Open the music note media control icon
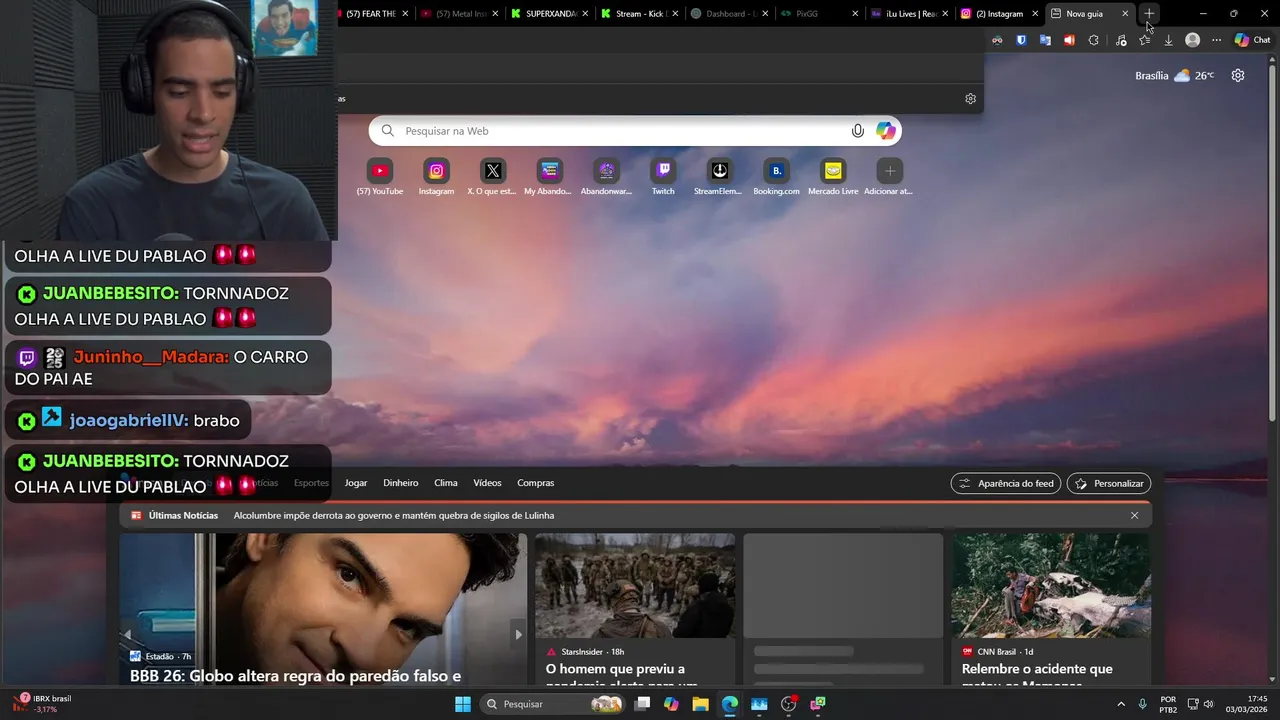Screen dimensions: 1280x720 tap(1120, 40)
